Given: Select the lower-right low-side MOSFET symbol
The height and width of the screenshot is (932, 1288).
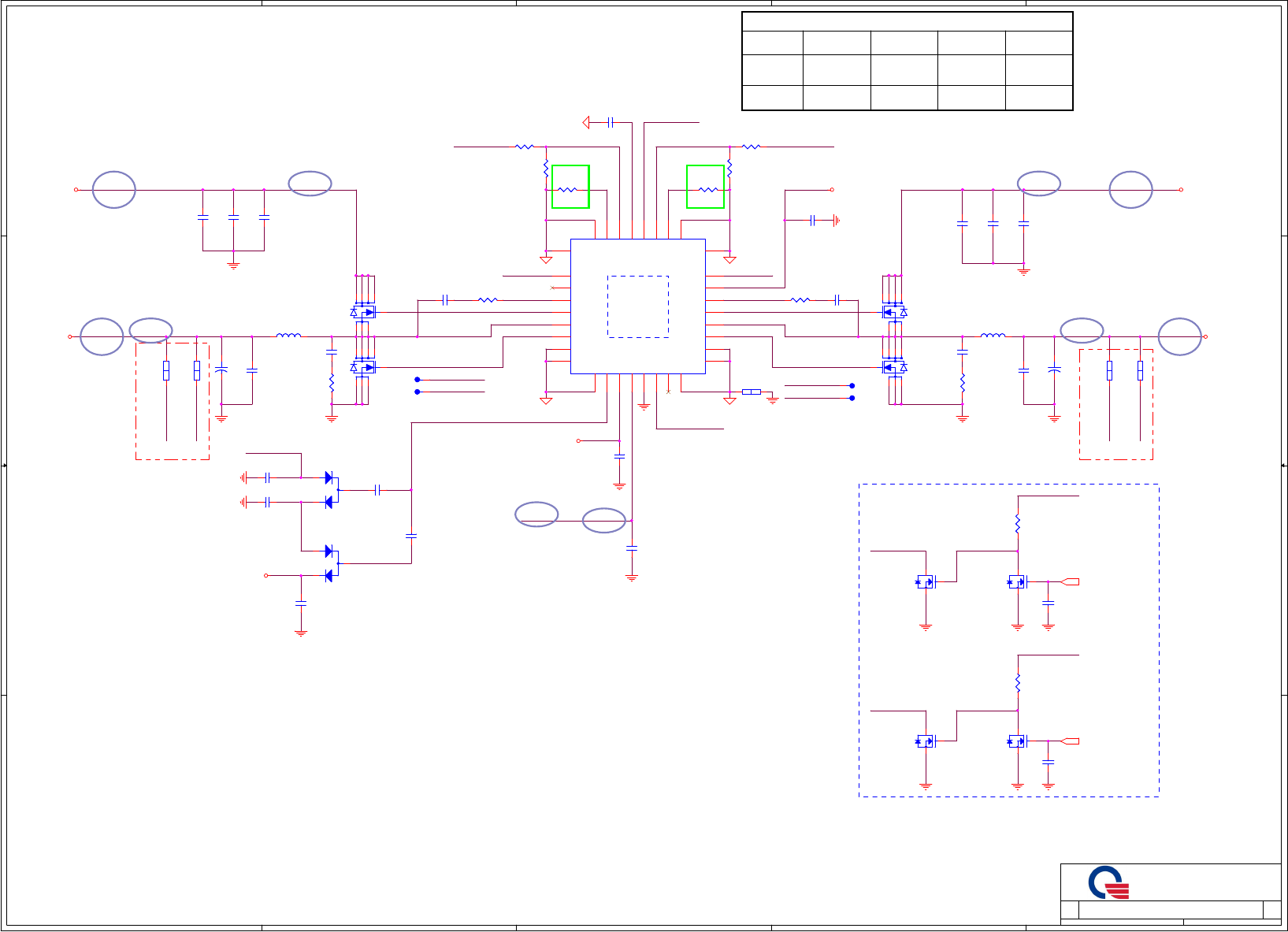Looking at the screenshot, I should click(894, 367).
